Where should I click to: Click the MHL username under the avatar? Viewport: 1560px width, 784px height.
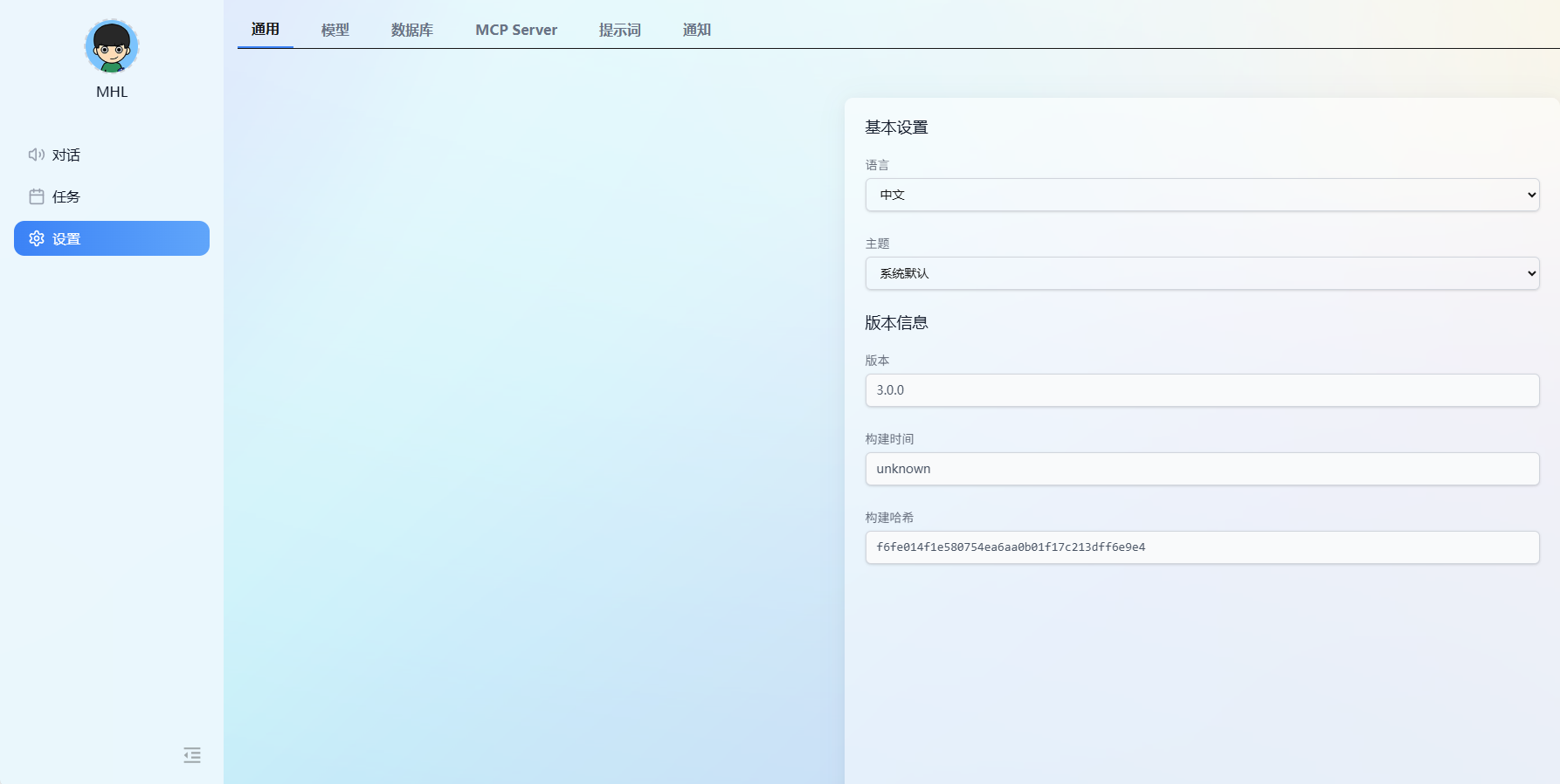coord(112,92)
